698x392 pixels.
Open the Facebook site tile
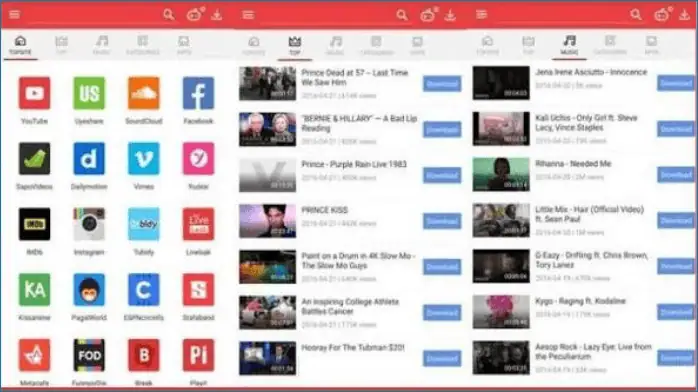click(198, 93)
